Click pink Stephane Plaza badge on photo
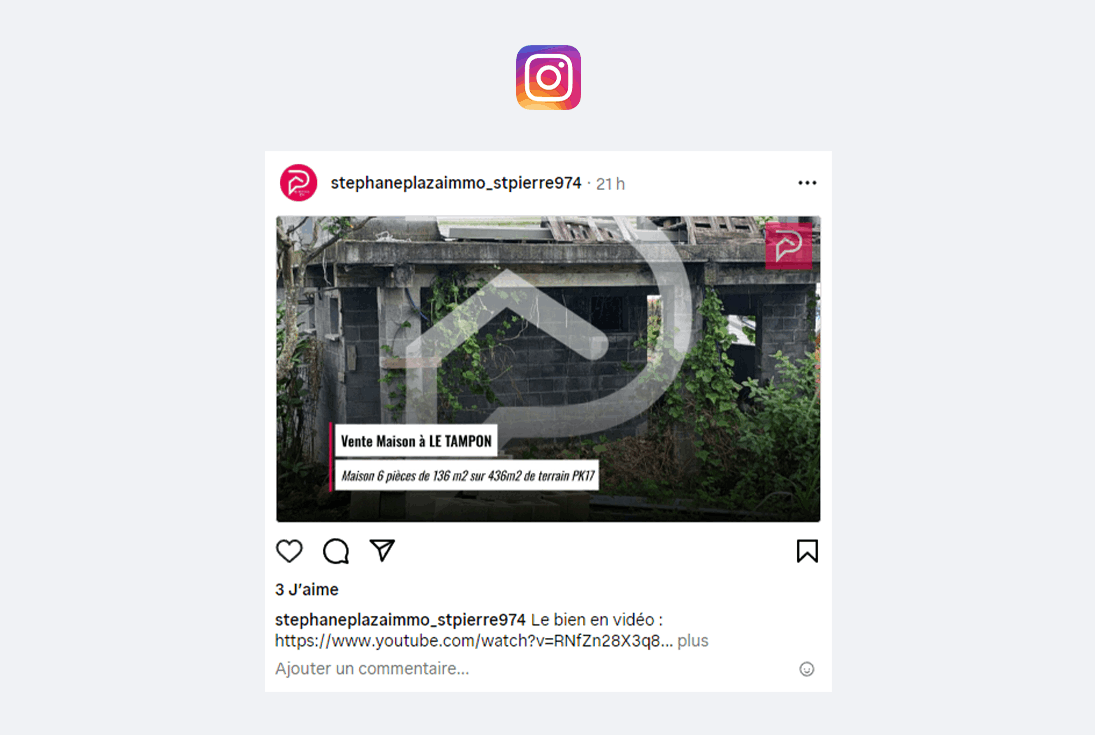The width and height of the screenshot is (1095, 735). tap(788, 246)
